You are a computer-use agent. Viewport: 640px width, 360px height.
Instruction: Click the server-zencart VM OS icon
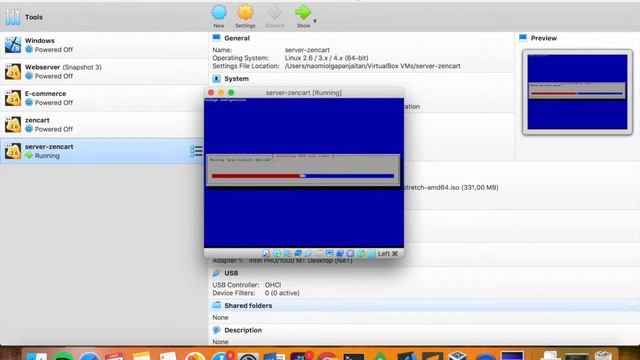13,151
